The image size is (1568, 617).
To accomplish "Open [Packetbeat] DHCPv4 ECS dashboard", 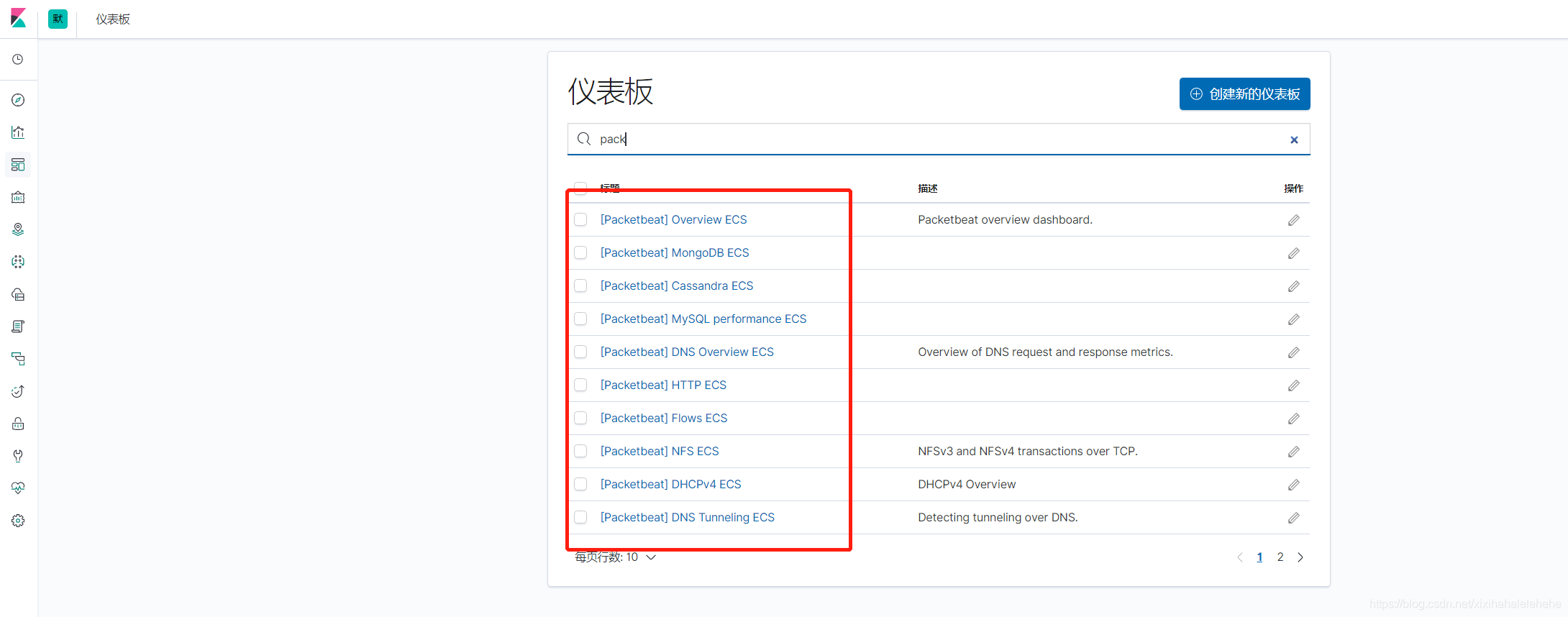I will pos(670,484).
